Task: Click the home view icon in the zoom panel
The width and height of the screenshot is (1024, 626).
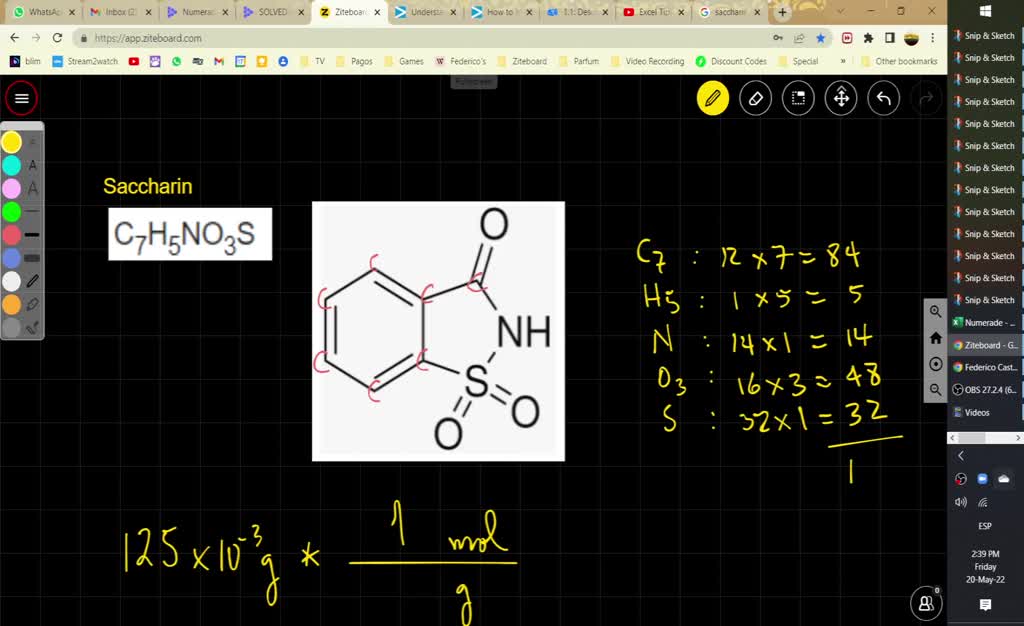Action: 935,338
